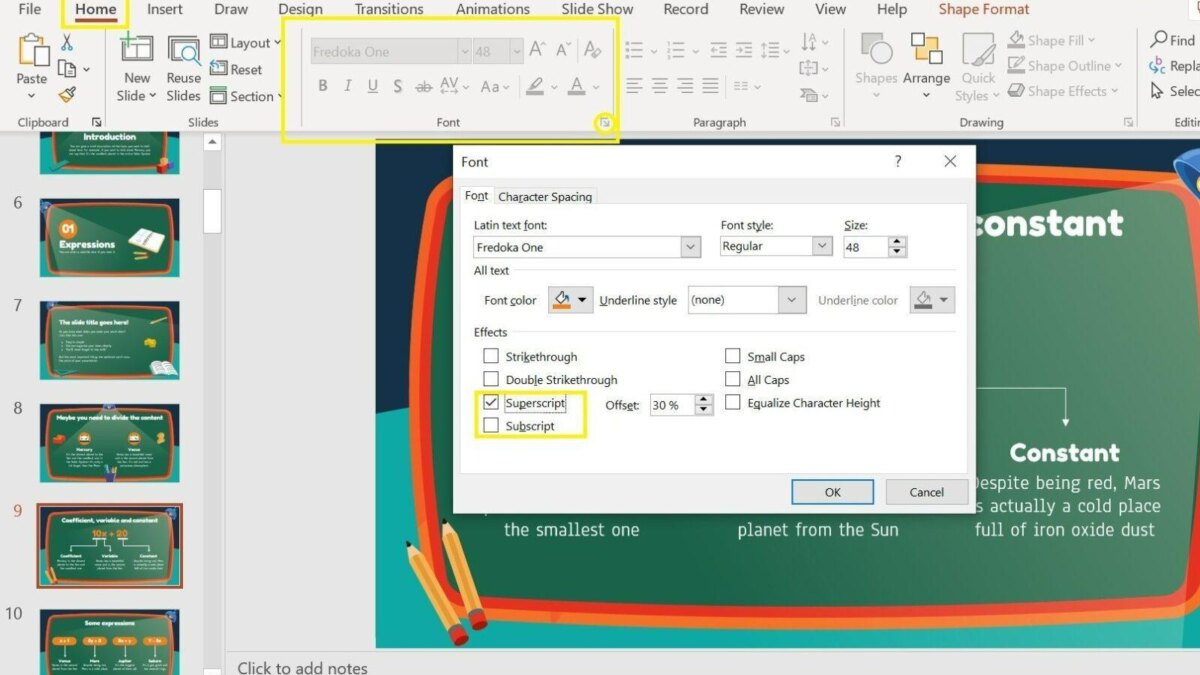Screen dimensions: 1200x675
Task: Enable the Double Strikethrough checkbox
Action: [x=491, y=379]
